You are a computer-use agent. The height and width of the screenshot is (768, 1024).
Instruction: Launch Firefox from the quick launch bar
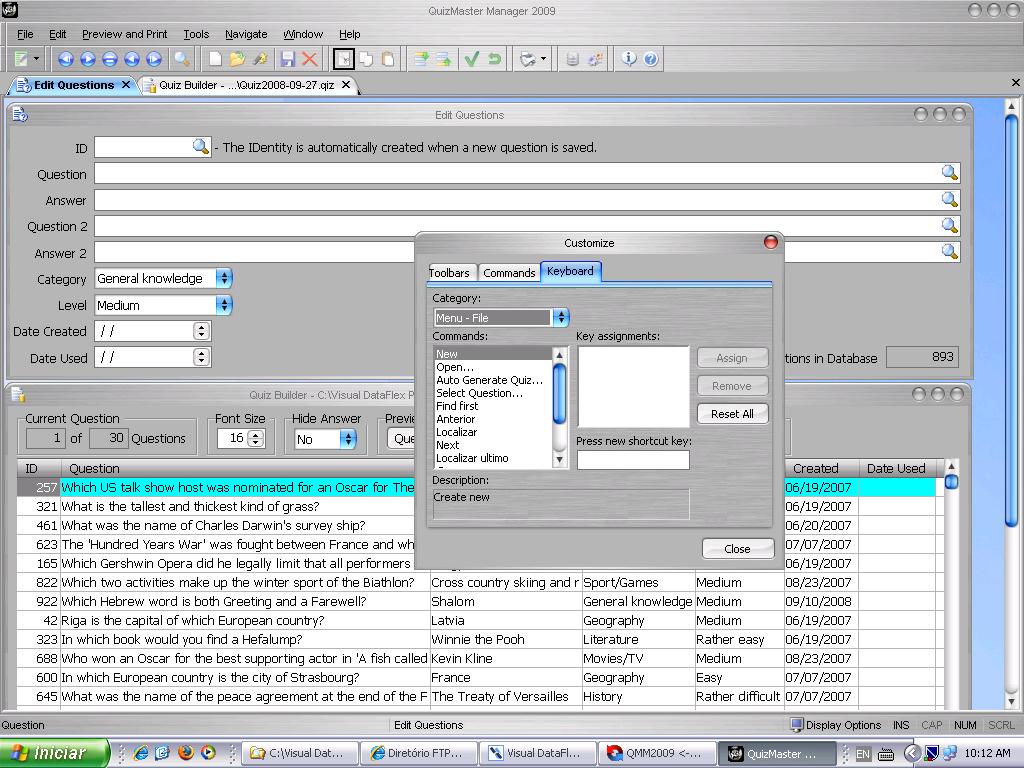pos(186,752)
